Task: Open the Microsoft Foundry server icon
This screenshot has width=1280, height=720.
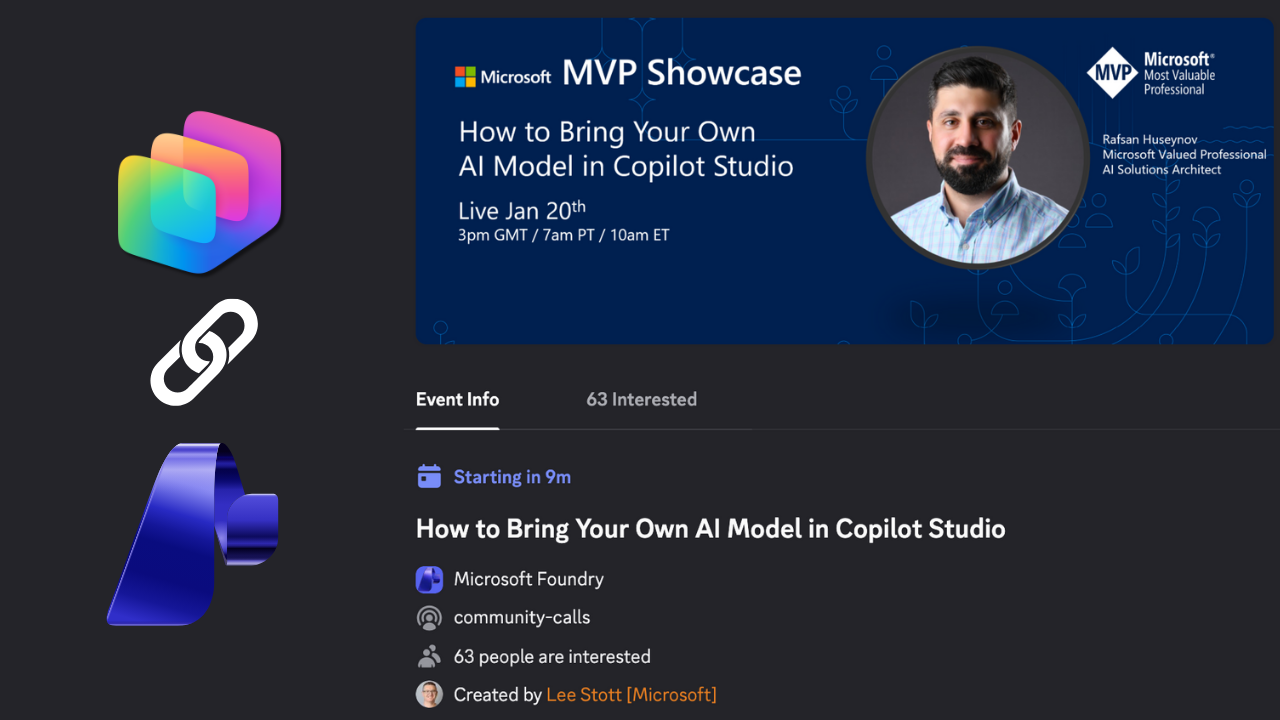Action: (429, 579)
